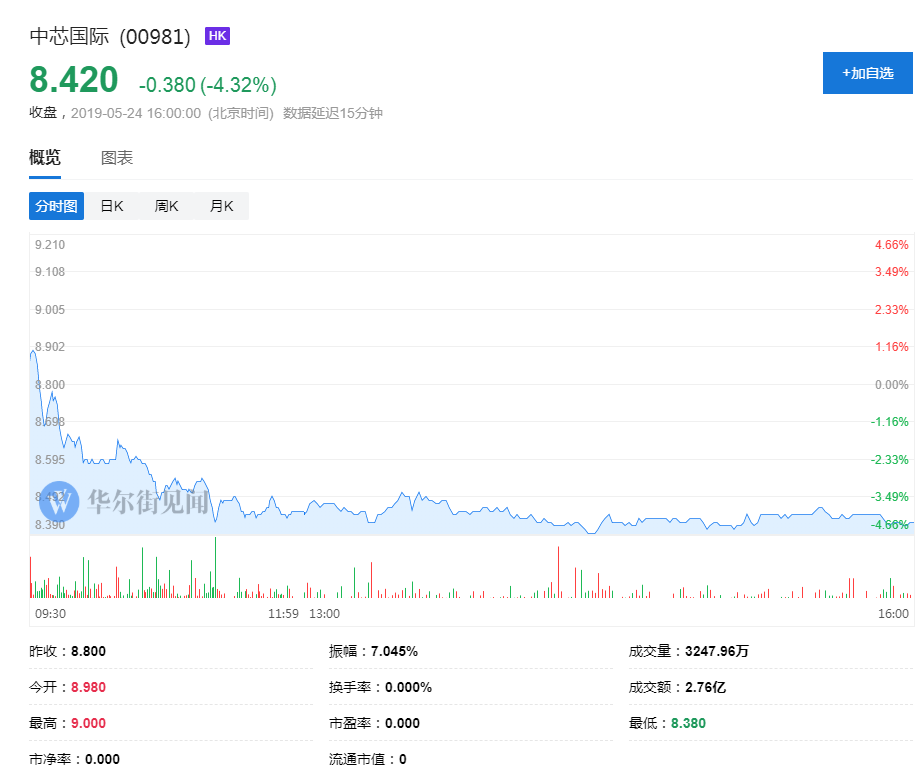The width and height of the screenshot is (923, 776).
Task: Click the current price 8.420
Action: [74, 80]
